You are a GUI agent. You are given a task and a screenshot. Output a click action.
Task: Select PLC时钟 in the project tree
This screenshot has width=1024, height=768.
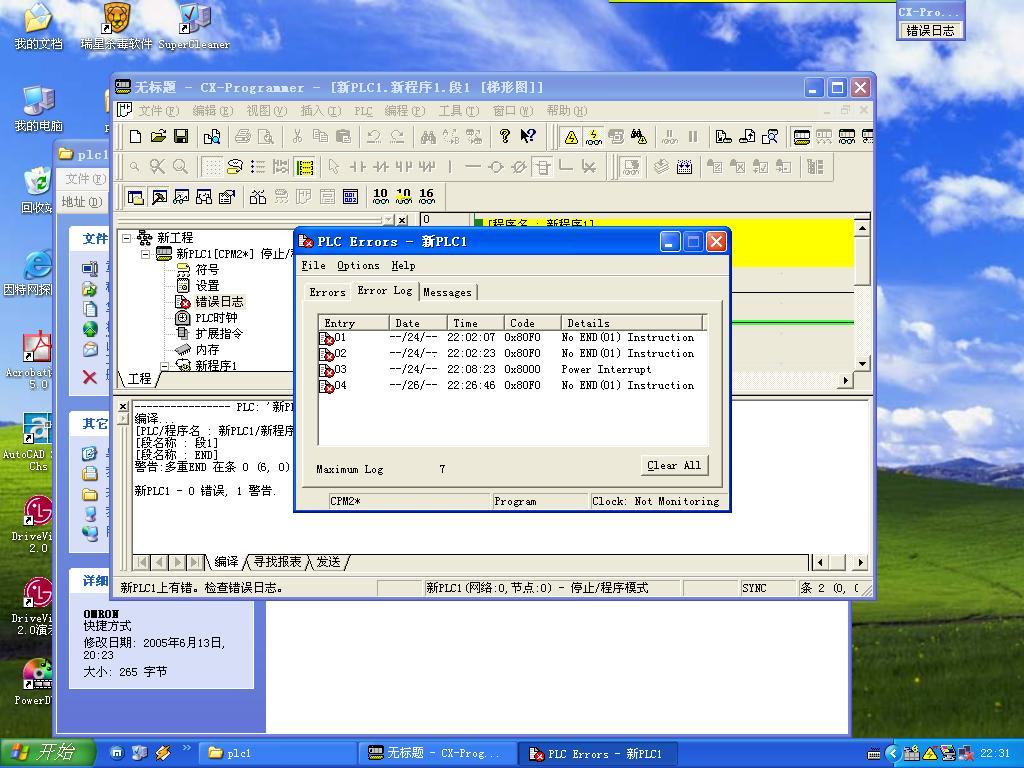click(216, 318)
